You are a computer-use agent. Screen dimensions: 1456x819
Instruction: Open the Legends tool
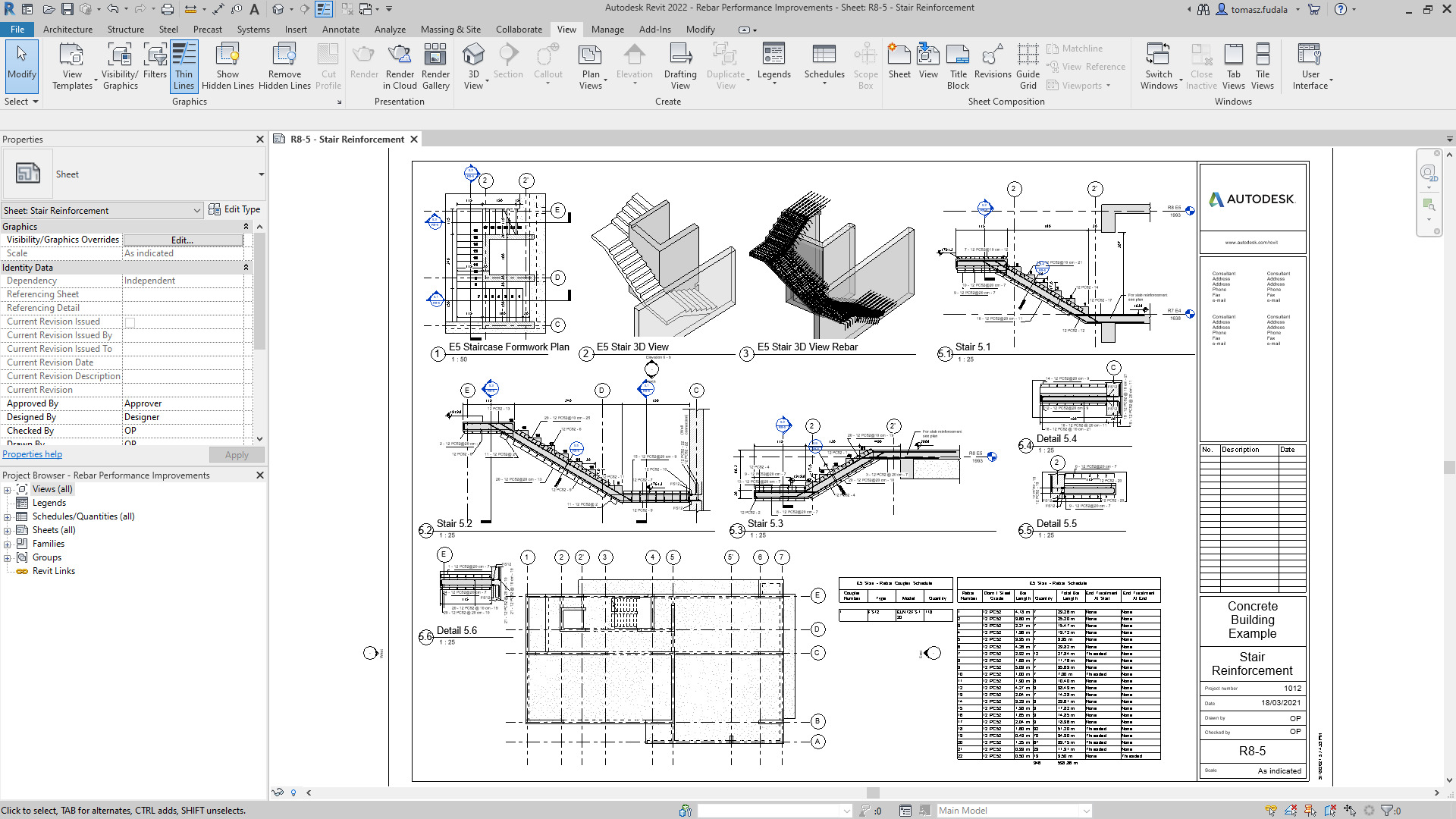[773, 62]
